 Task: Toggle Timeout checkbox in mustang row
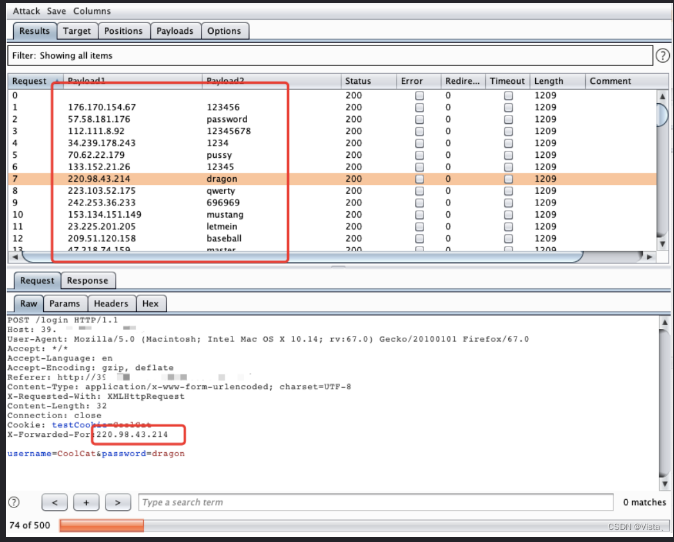[x=509, y=214]
